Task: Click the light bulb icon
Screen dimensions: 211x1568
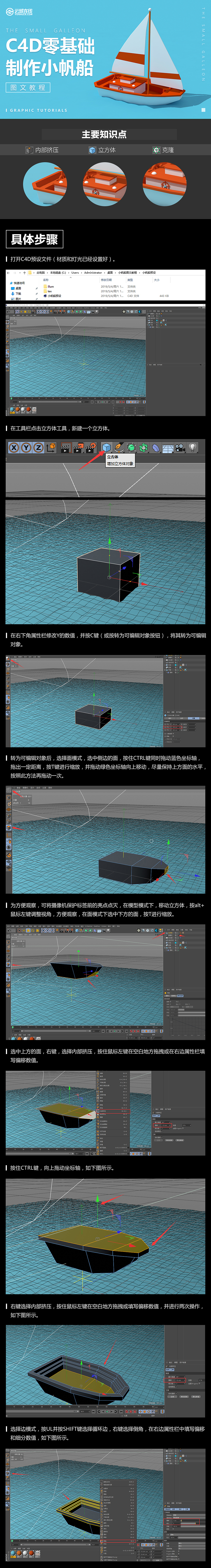Action: click(193, 447)
